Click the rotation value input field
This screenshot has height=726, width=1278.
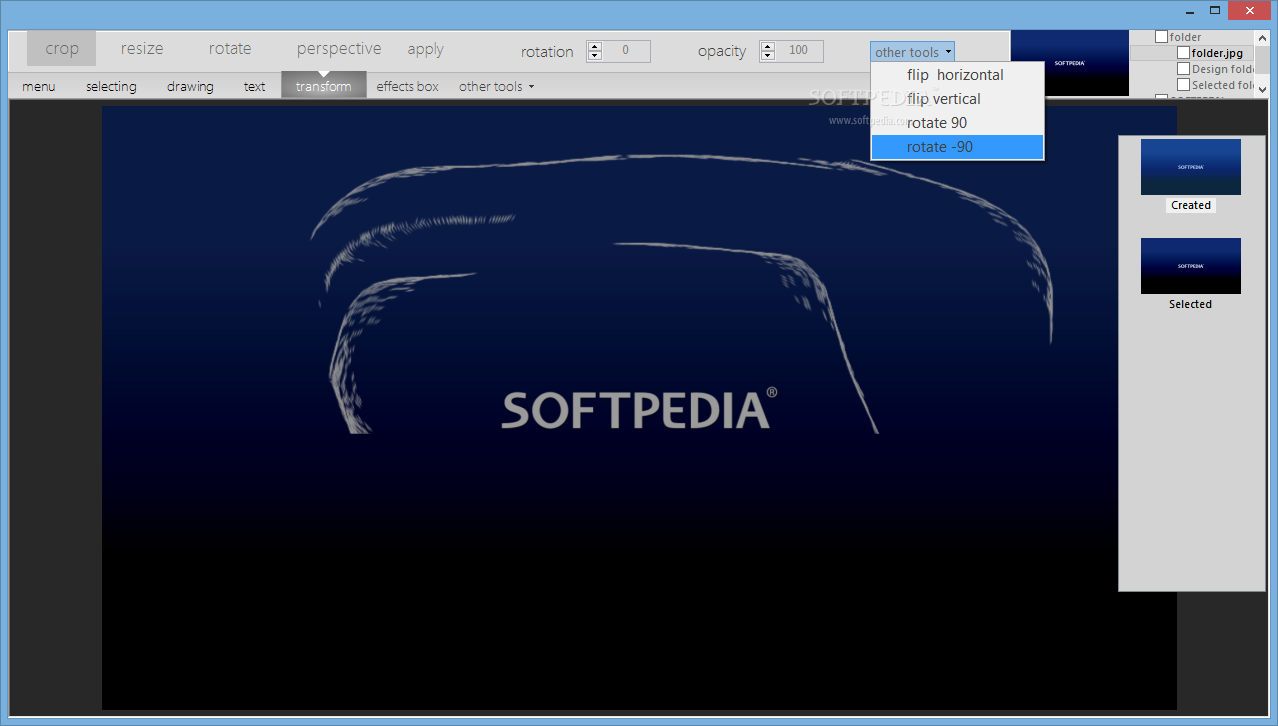[626, 51]
